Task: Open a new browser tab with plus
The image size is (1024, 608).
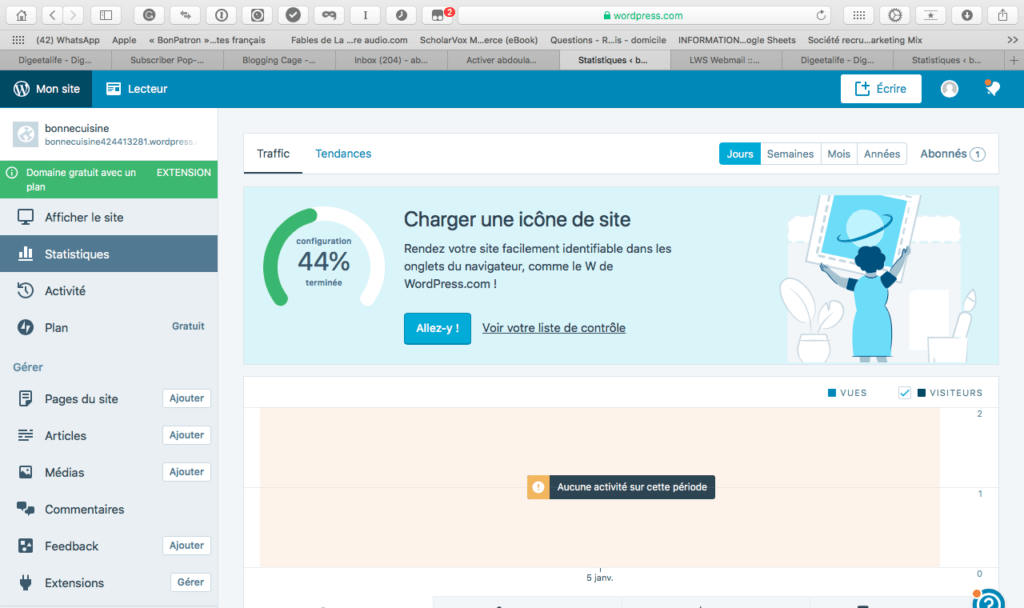Action: click(1014, 60)
